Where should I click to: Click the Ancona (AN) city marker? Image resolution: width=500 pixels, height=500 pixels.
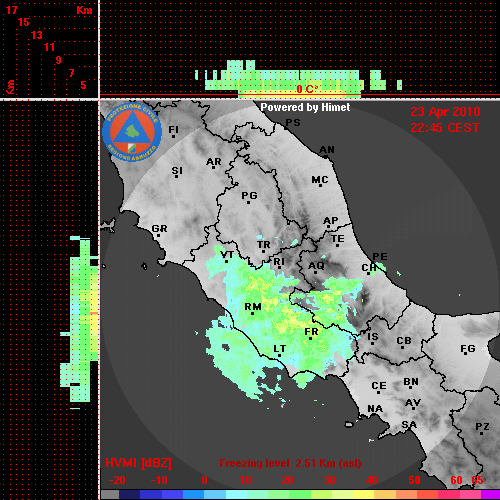pos(327,151)
